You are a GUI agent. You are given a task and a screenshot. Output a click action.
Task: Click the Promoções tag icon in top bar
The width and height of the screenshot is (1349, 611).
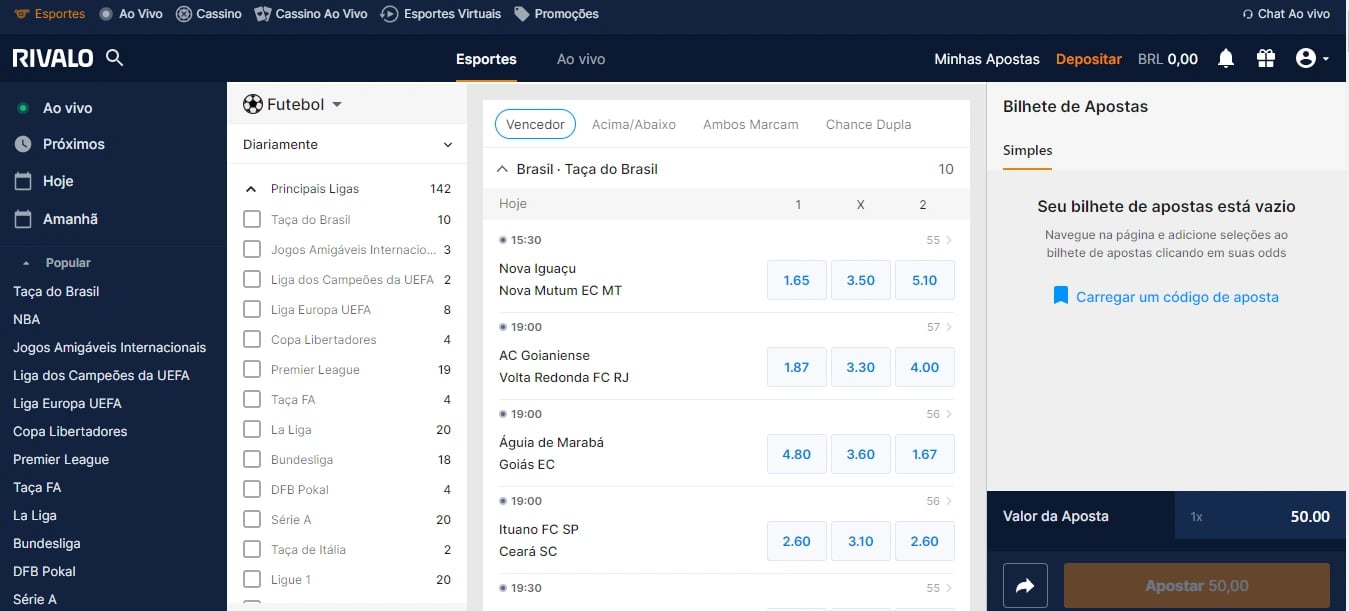[x=521, y=14]
